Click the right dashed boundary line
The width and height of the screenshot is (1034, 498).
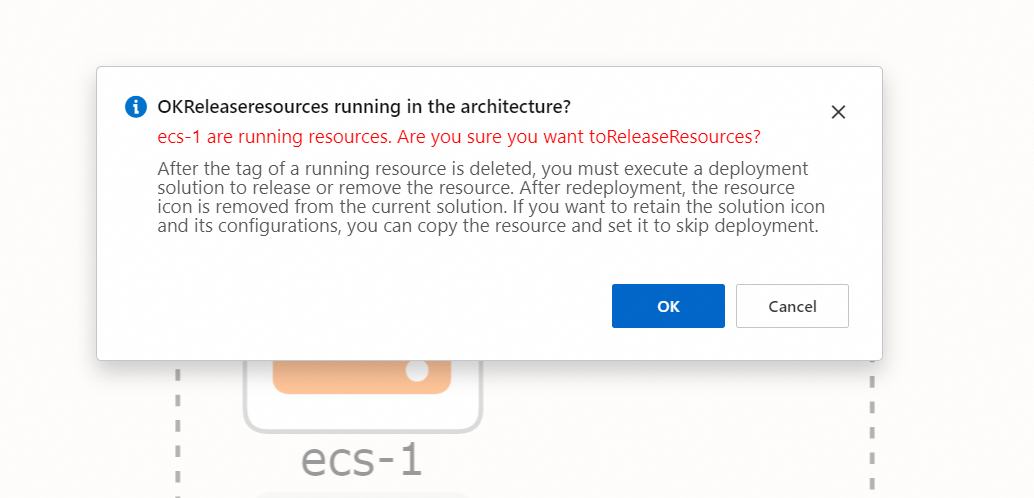pos(872,430)
